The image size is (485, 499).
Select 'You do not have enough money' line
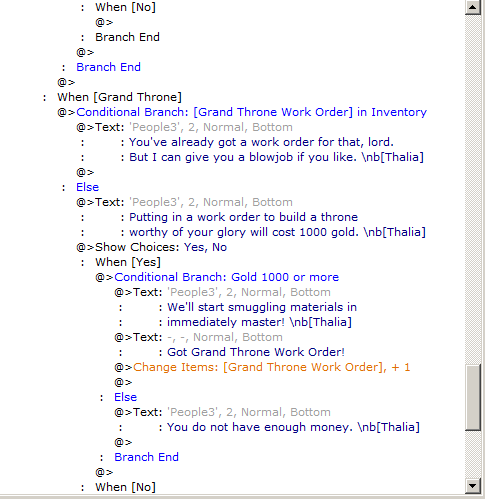coord(293,427)
